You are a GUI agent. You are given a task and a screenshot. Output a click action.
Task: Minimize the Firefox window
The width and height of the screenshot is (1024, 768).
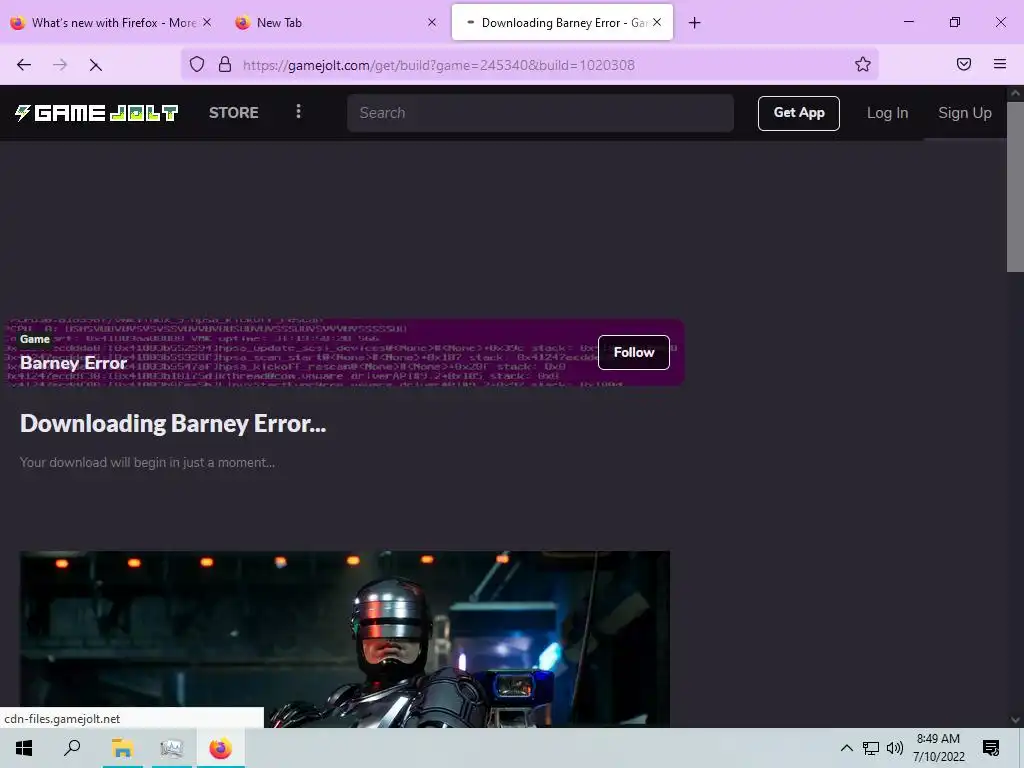[908, 22]
